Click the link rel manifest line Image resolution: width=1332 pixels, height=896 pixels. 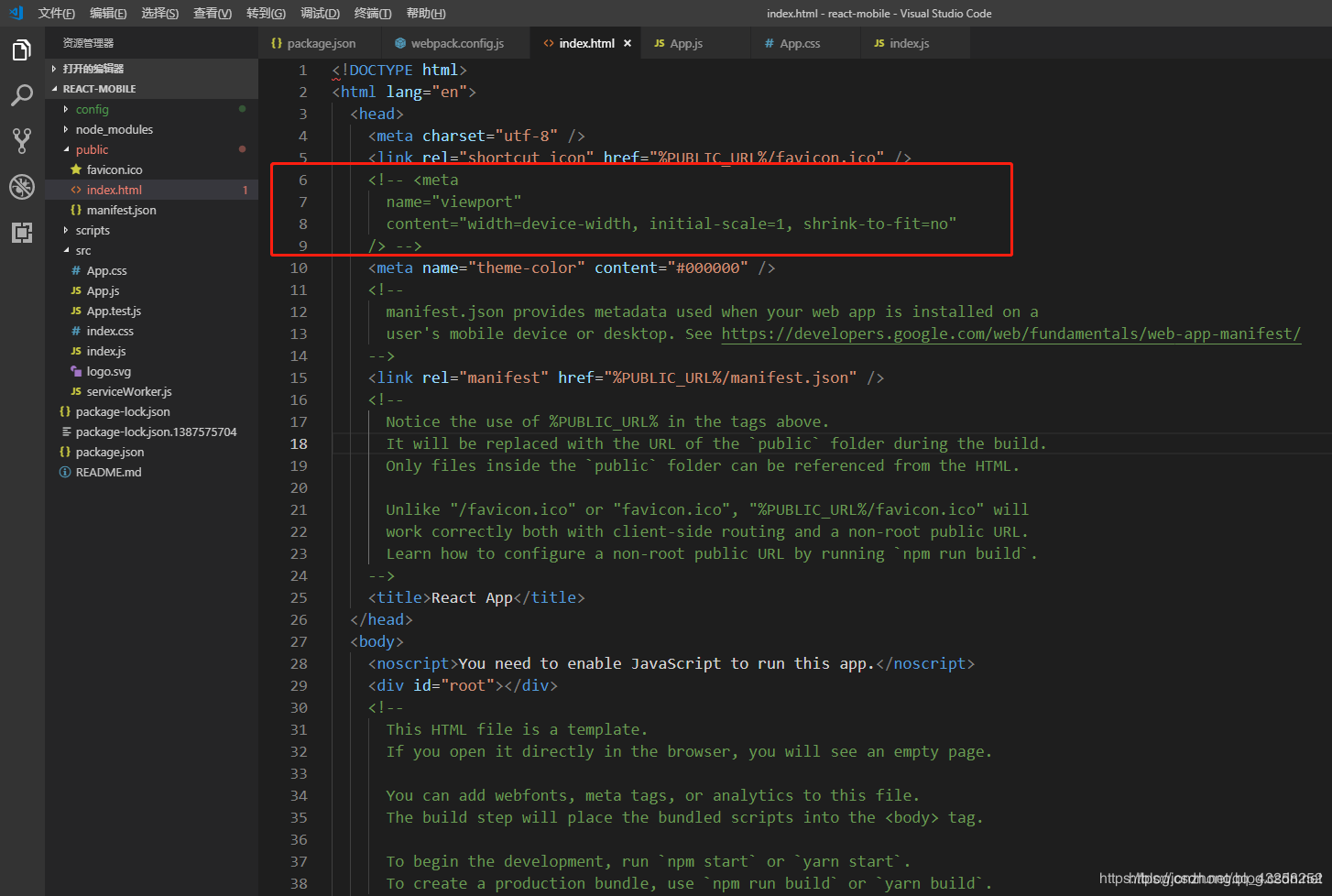(x=626, y=377)
